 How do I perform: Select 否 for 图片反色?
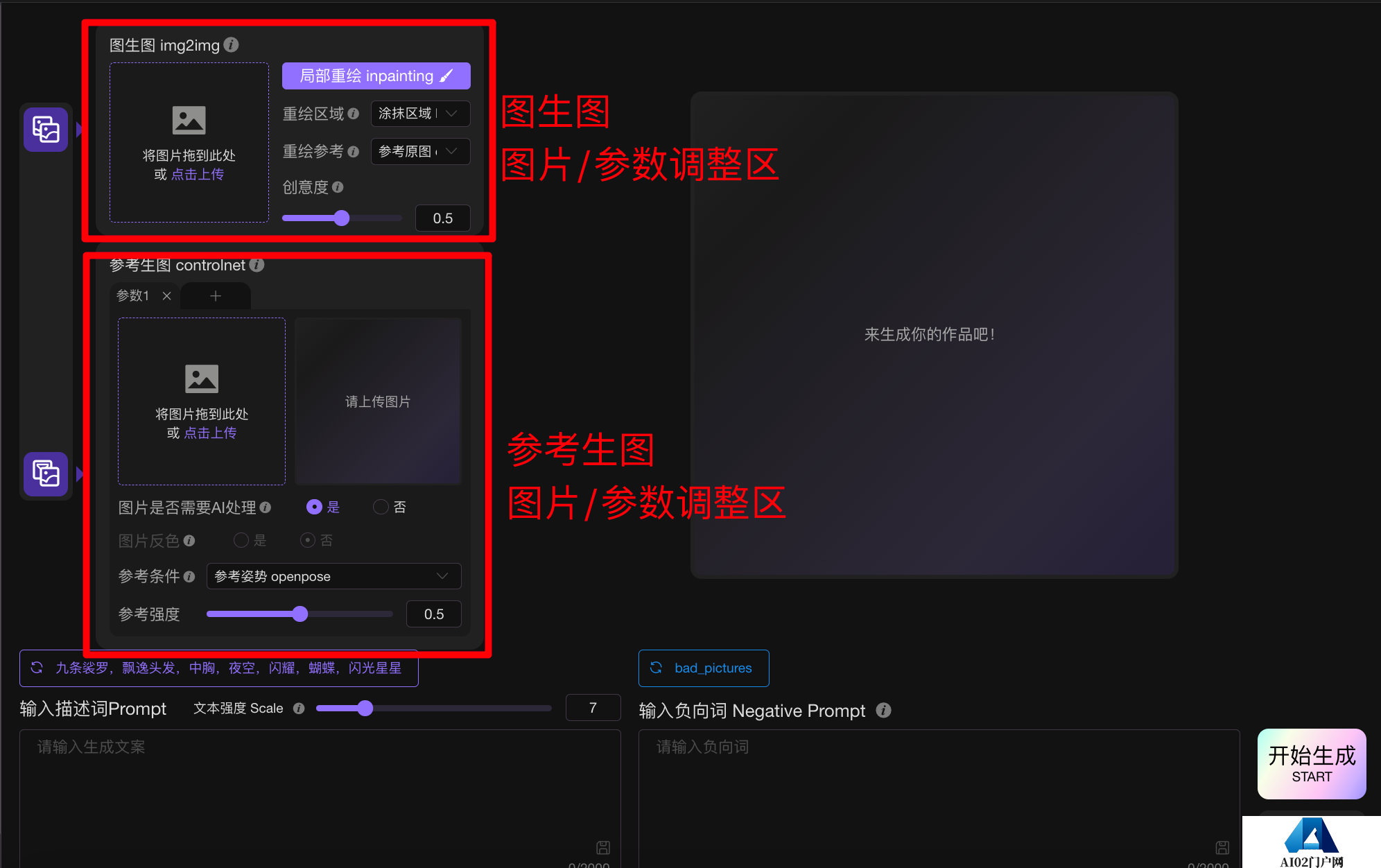point(308,540)
